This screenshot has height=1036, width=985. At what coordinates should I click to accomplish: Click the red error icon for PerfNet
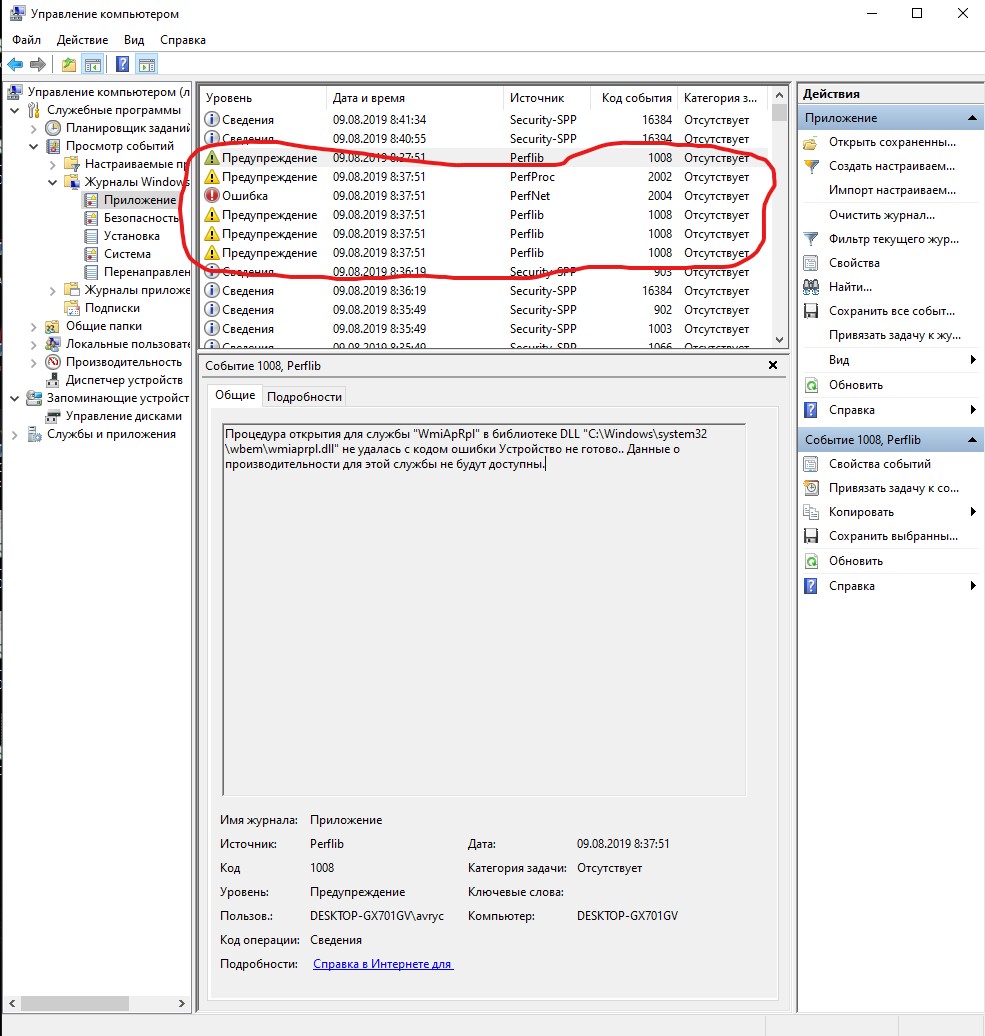click(211, 196)
